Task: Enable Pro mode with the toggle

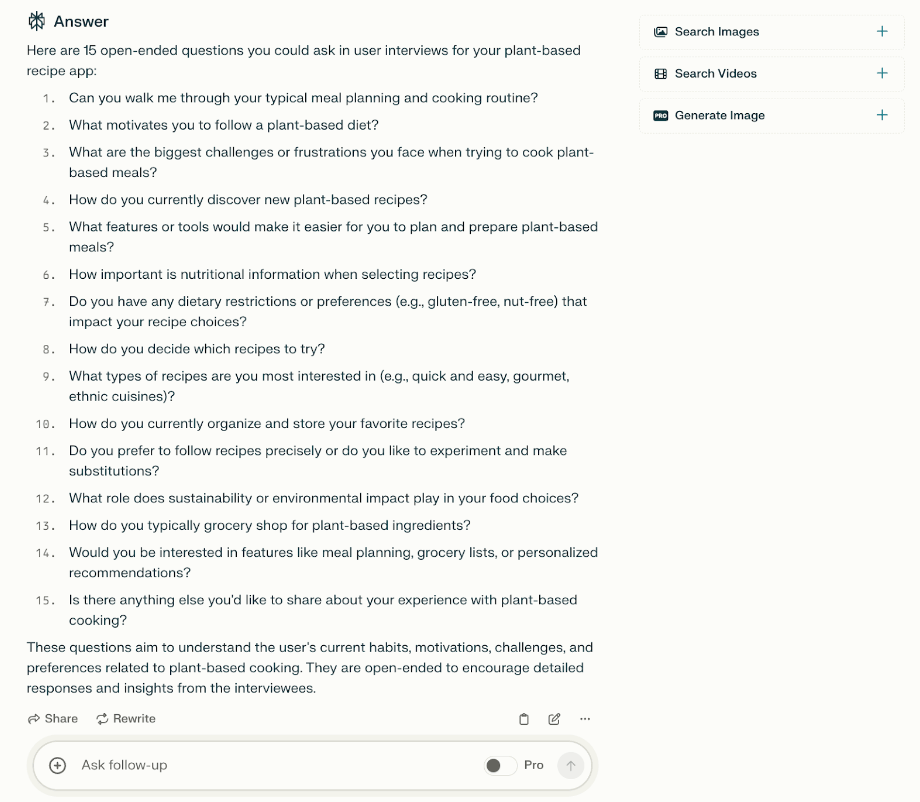Action: tap(498, 764)
